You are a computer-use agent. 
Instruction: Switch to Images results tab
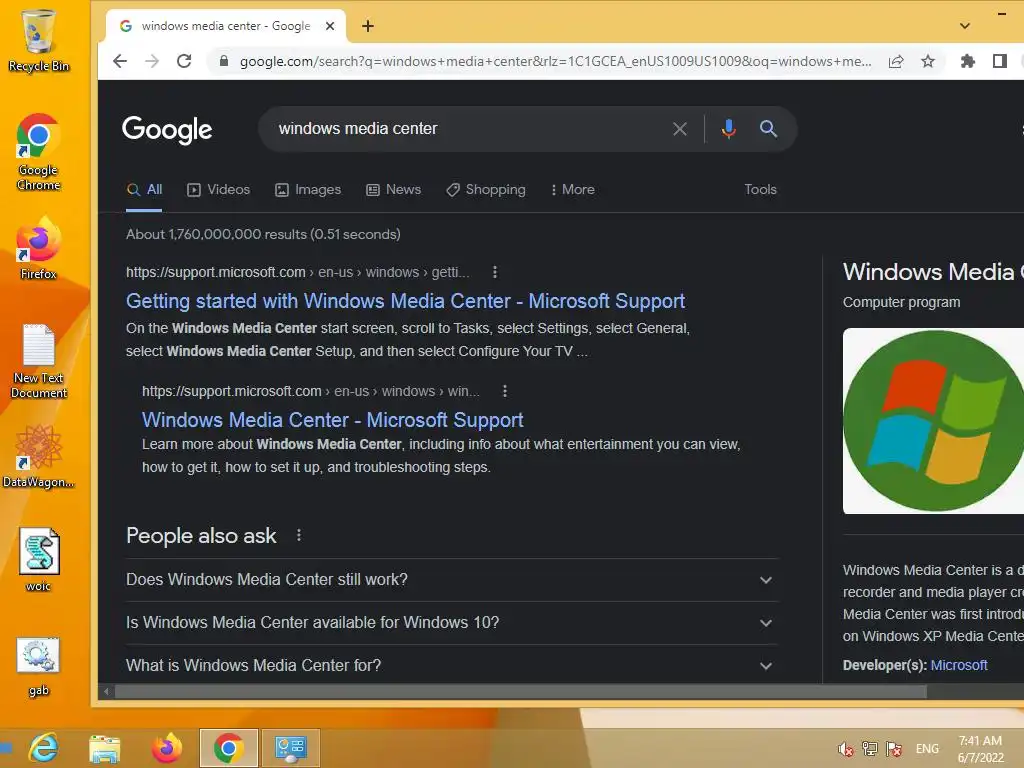308,189
